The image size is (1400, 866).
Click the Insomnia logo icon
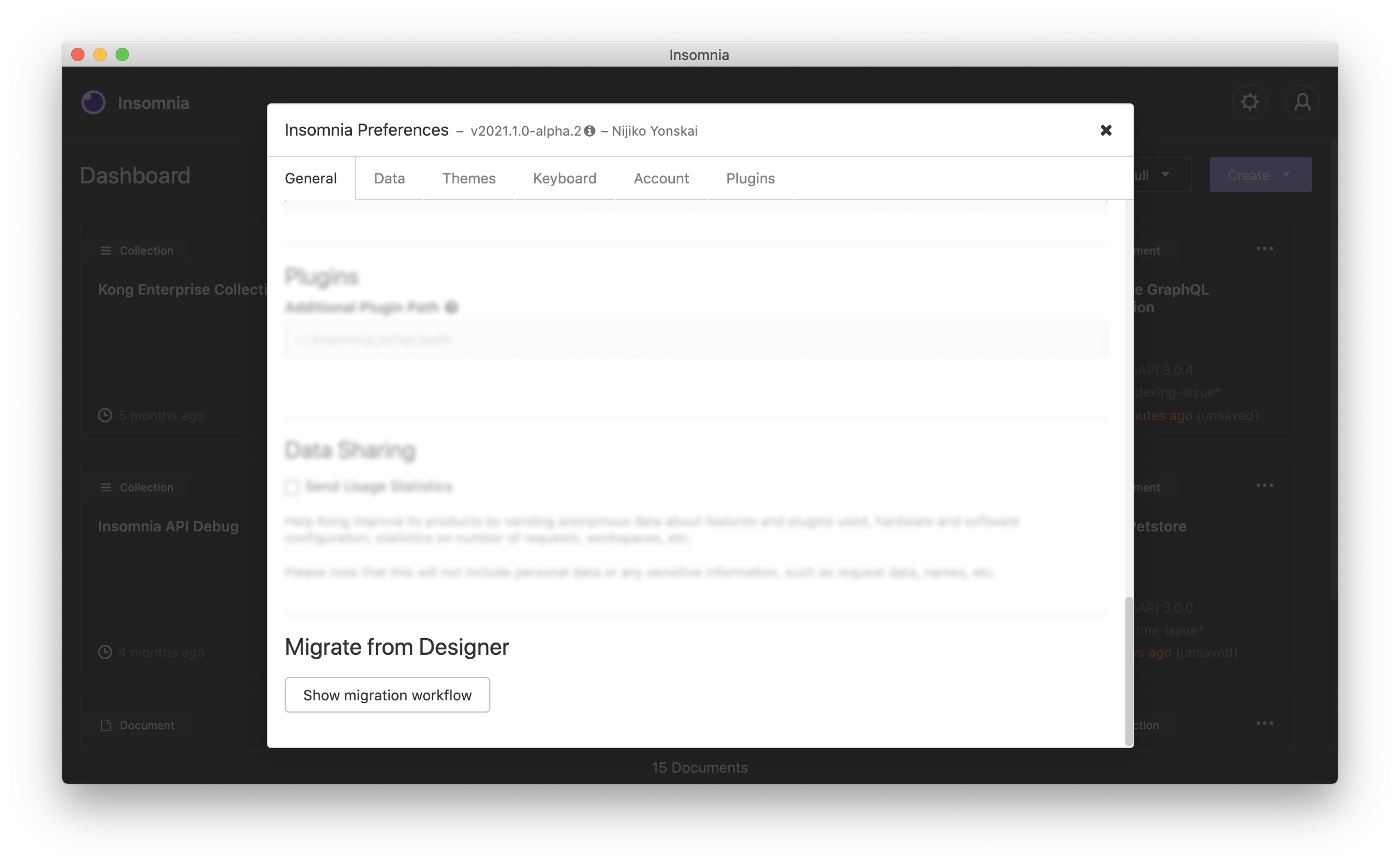(93, 102)
